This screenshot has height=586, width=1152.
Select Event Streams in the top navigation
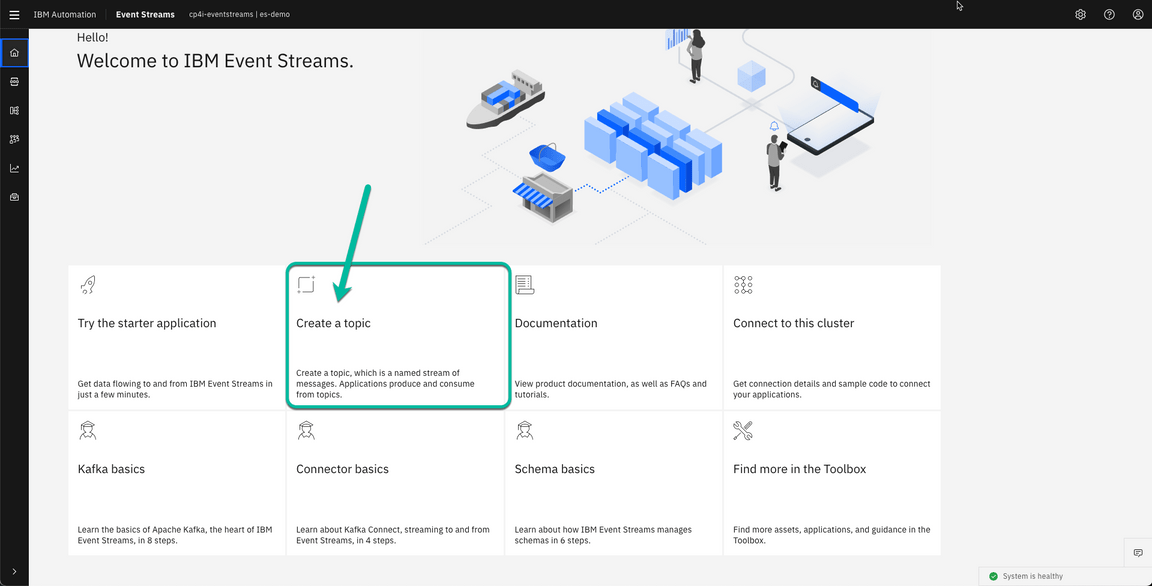point(144,14)
